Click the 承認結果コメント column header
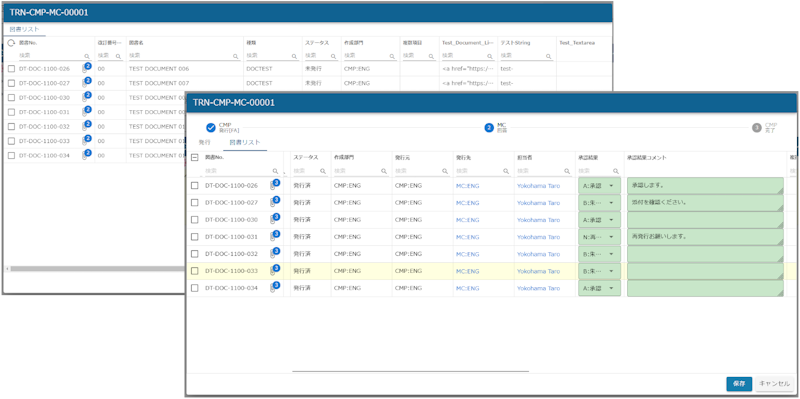 pos(646,158)
